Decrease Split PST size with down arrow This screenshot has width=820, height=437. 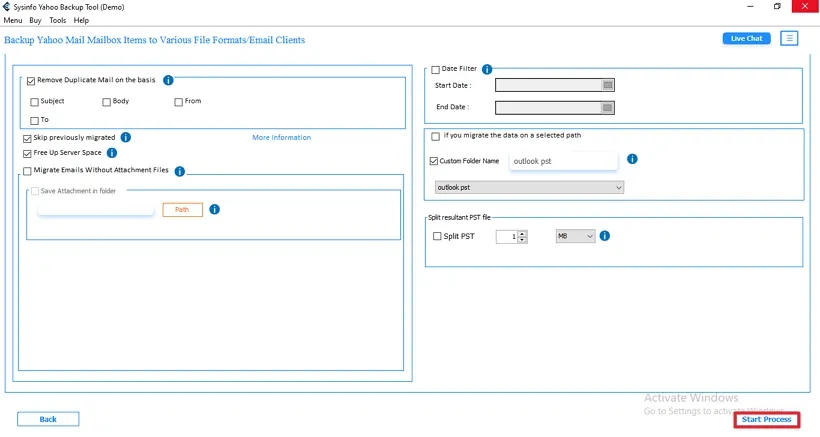522,239
